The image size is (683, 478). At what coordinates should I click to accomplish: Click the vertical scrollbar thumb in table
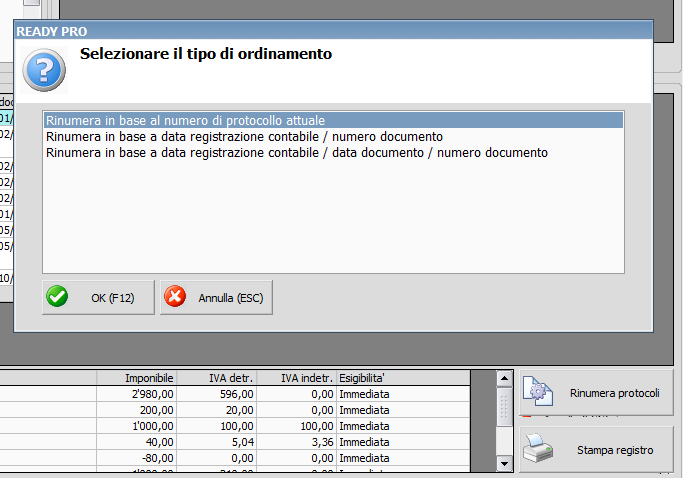pyautogui.click(x=504, y=406)
